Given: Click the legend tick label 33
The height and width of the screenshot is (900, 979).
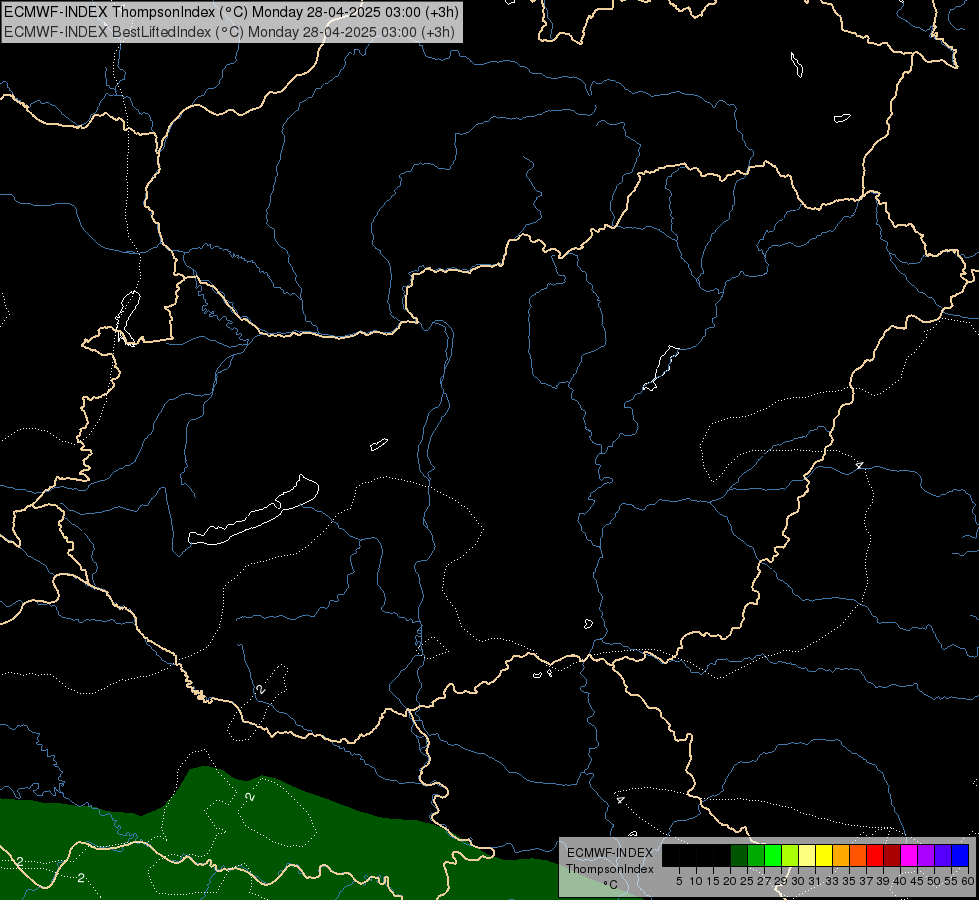Looking at the screenshot, I should tap(832, 881).
